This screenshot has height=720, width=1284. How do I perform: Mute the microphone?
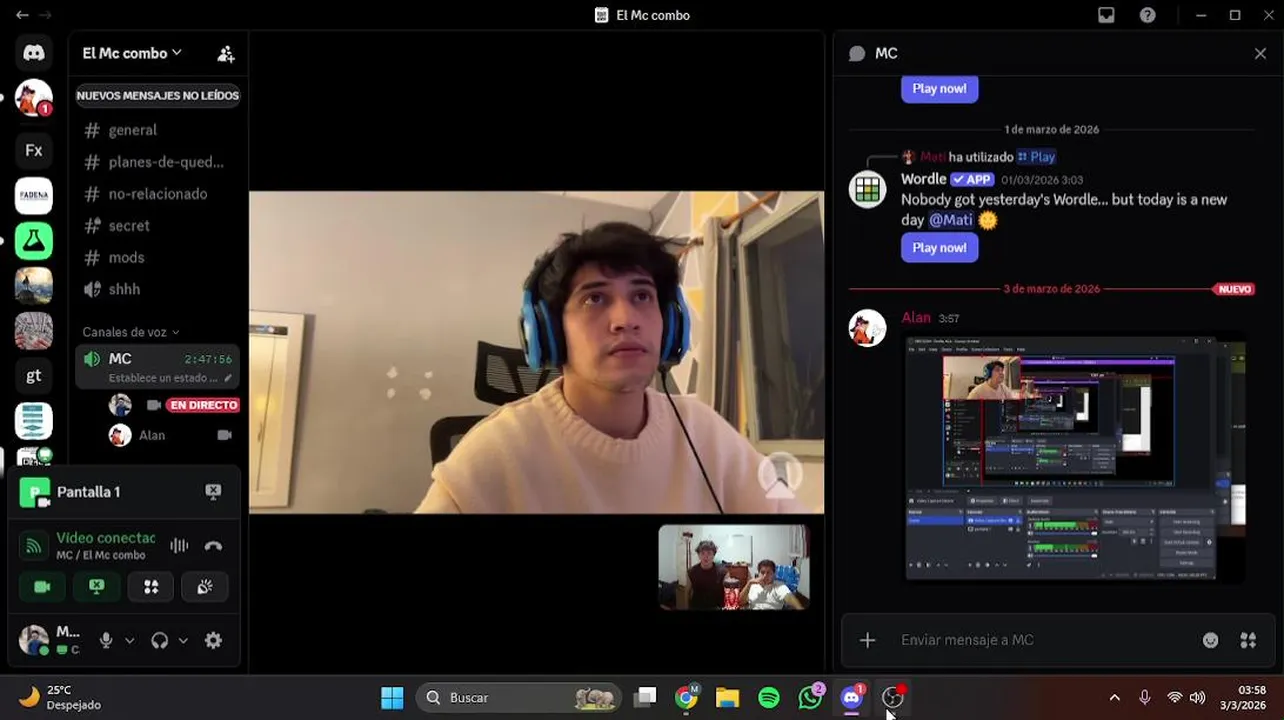coord(106,641)
